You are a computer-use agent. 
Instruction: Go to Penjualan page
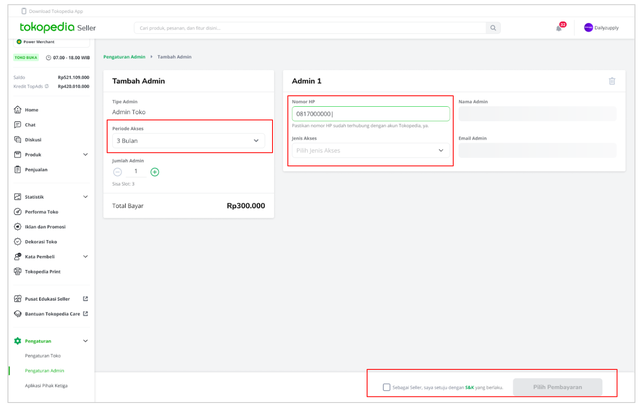pyautogui.click(x=36, y=170)
